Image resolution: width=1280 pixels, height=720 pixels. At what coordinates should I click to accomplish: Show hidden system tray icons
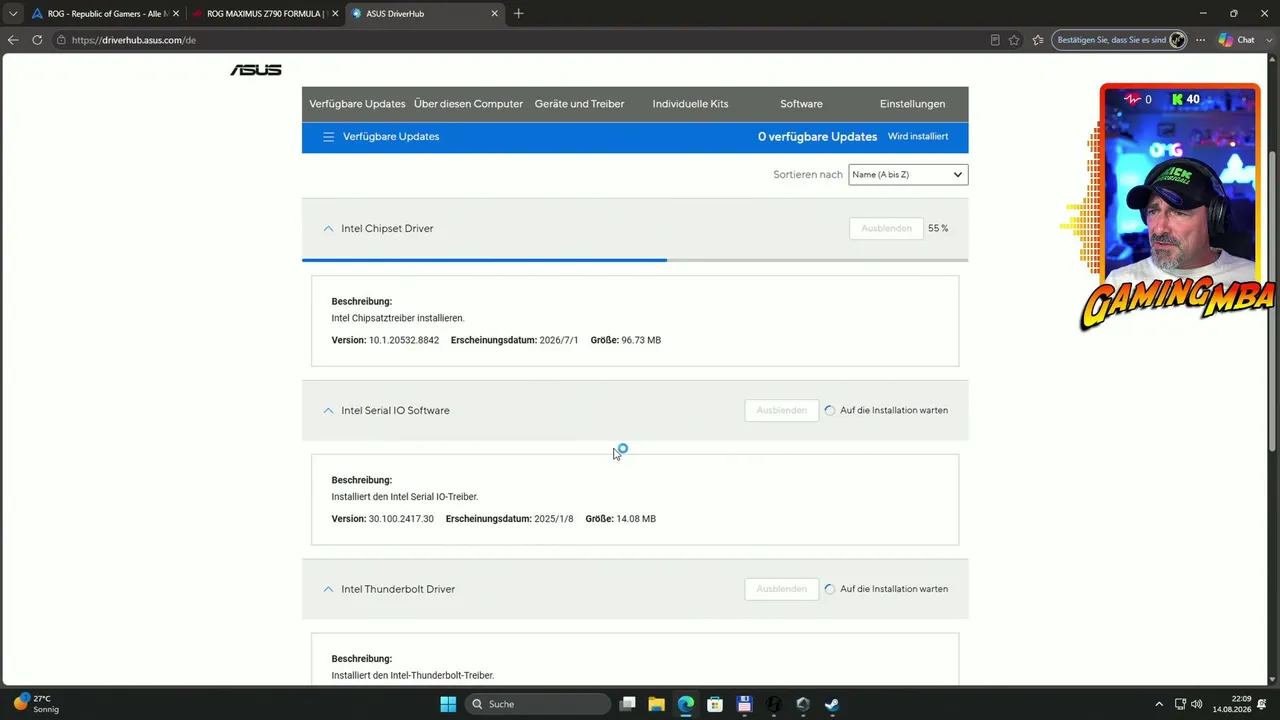(1159, 704)
